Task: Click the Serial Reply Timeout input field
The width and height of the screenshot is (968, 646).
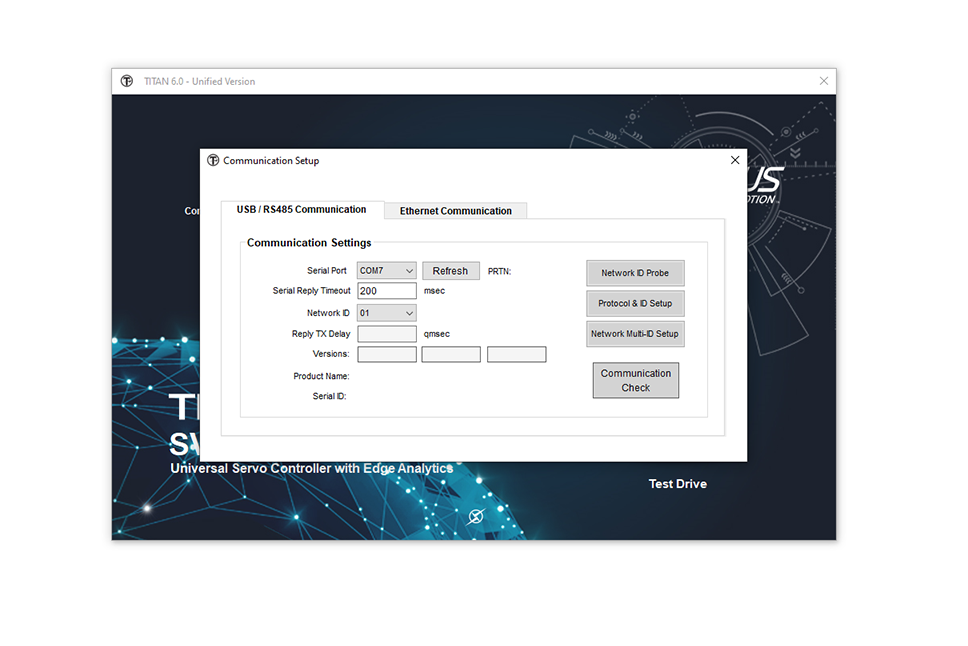Action: point(386,291)
